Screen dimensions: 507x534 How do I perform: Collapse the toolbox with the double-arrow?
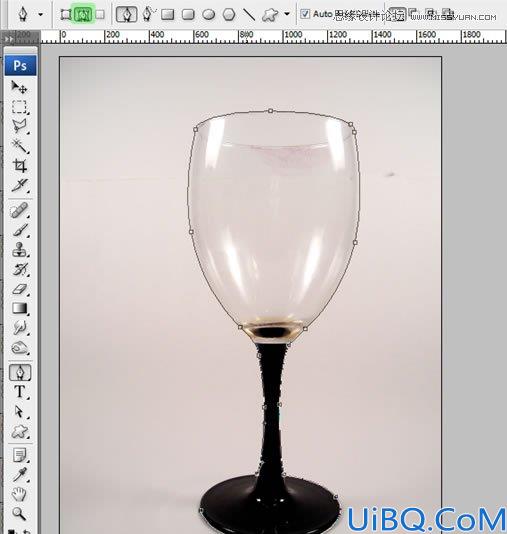point(9,38)
